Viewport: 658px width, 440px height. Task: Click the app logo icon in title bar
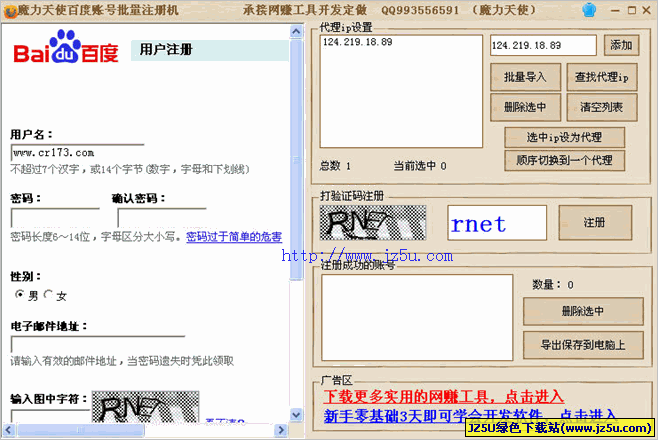point(10,11)
